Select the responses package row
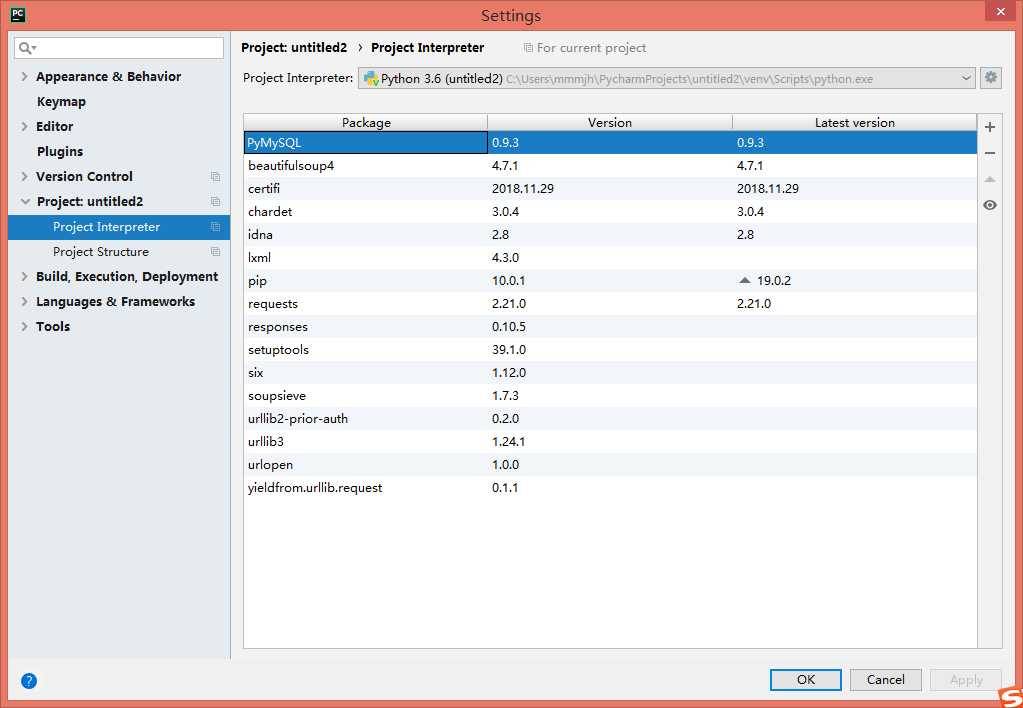This screenshot has height=708, width=1023. 610,326
